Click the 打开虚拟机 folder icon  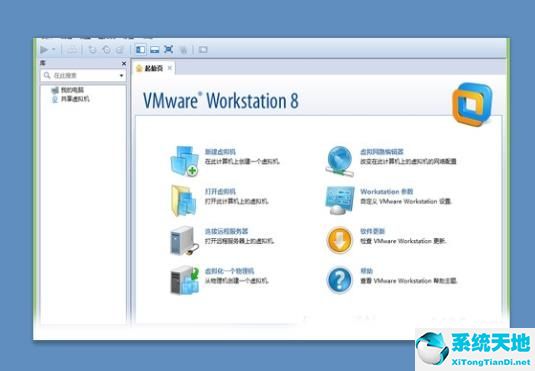(x=184, y=201)
